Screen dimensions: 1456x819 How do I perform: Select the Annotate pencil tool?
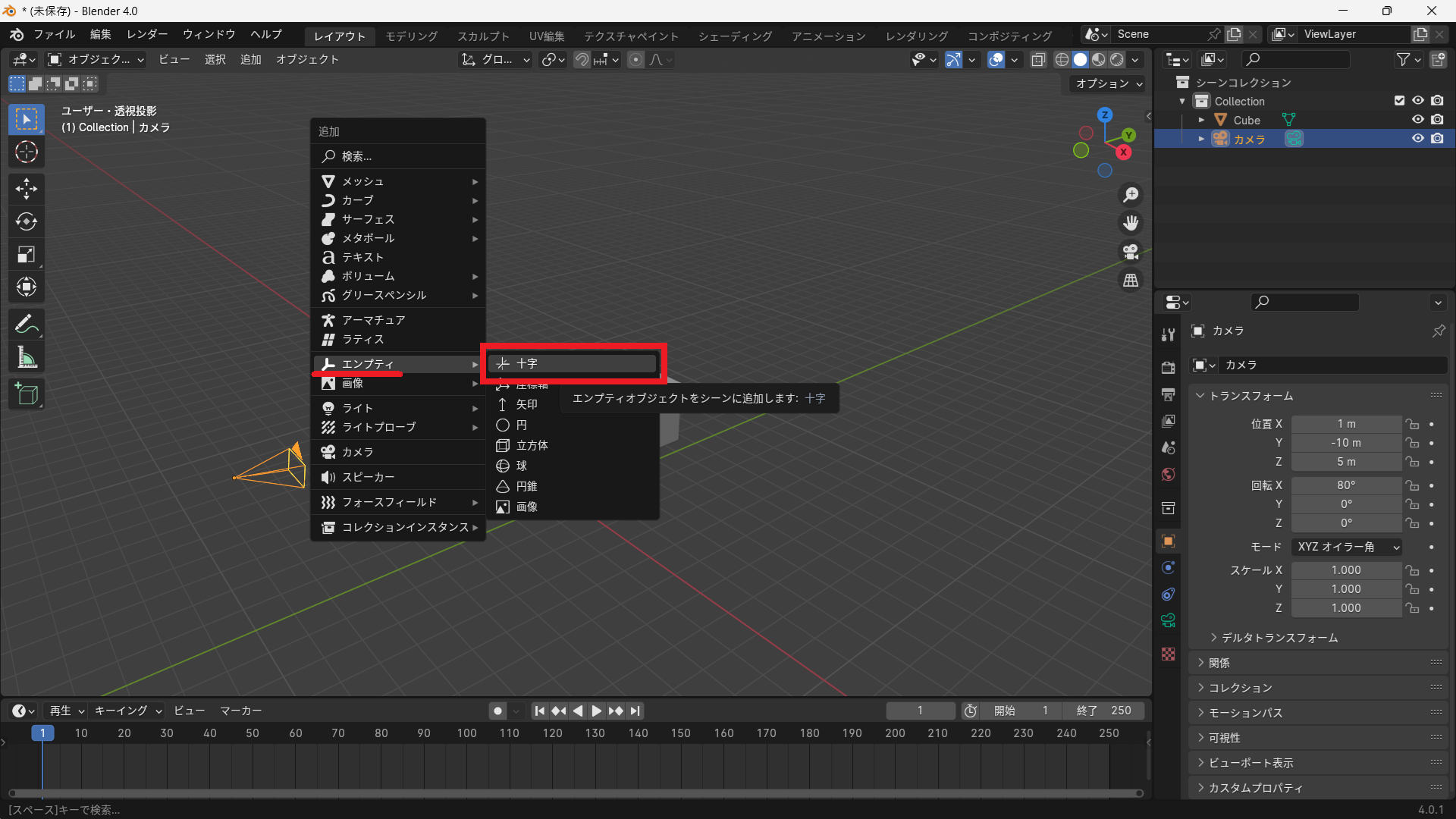[27, 325]
